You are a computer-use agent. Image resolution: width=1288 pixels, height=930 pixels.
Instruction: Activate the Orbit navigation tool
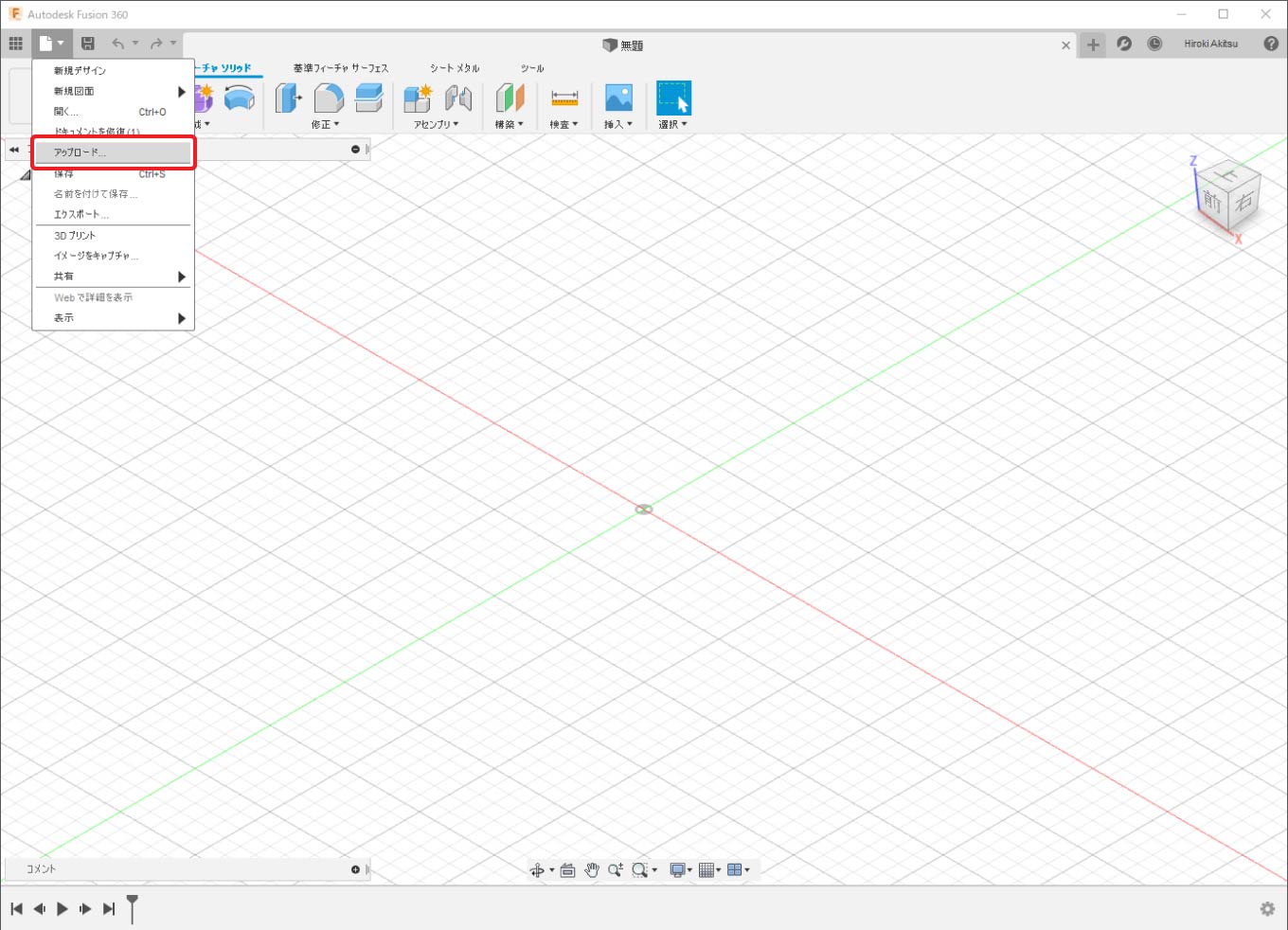tap(538, 870)
